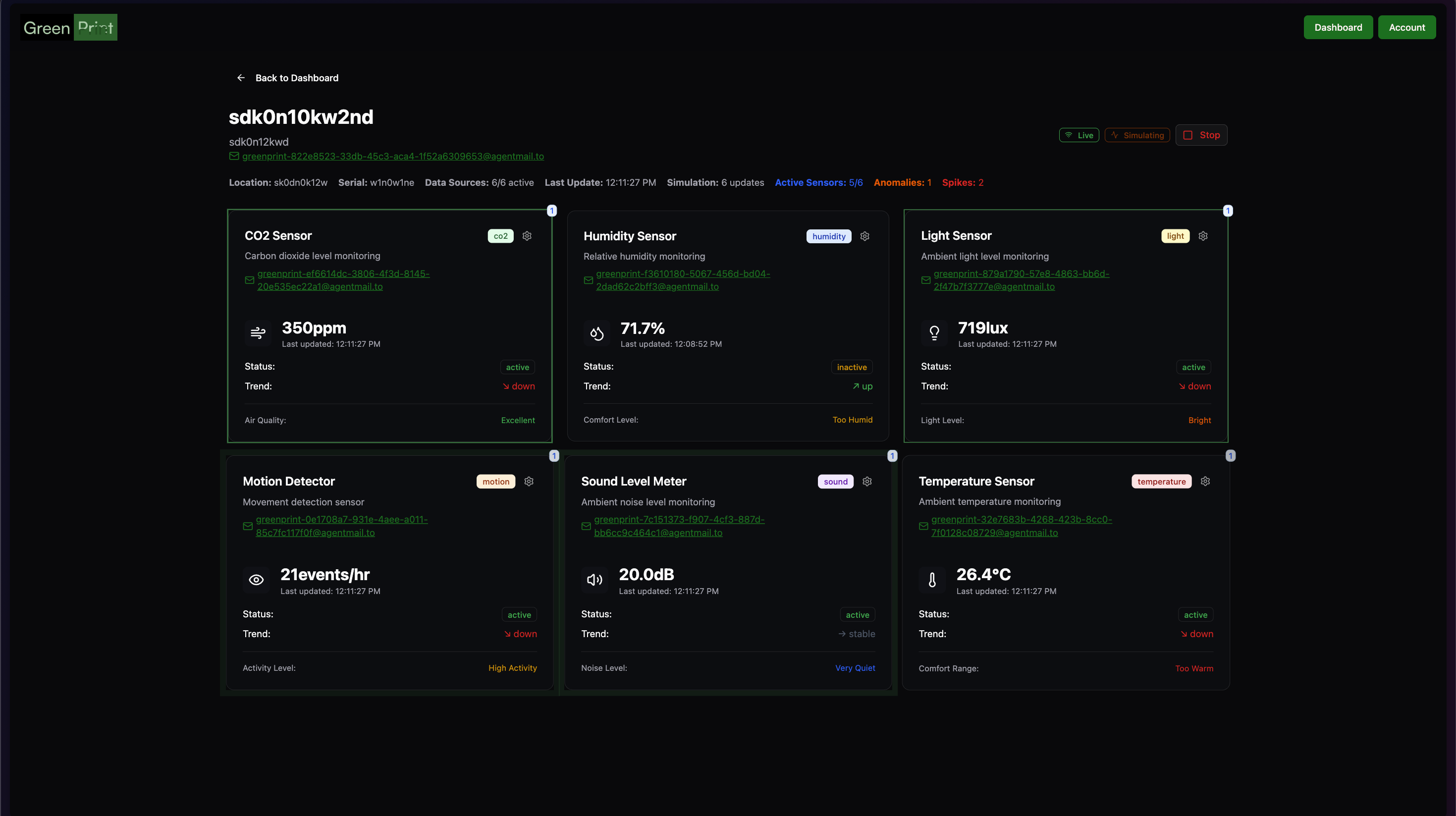1456x816 pixels.
Task: Stop the running simulation
Action: click(1201, 135)
